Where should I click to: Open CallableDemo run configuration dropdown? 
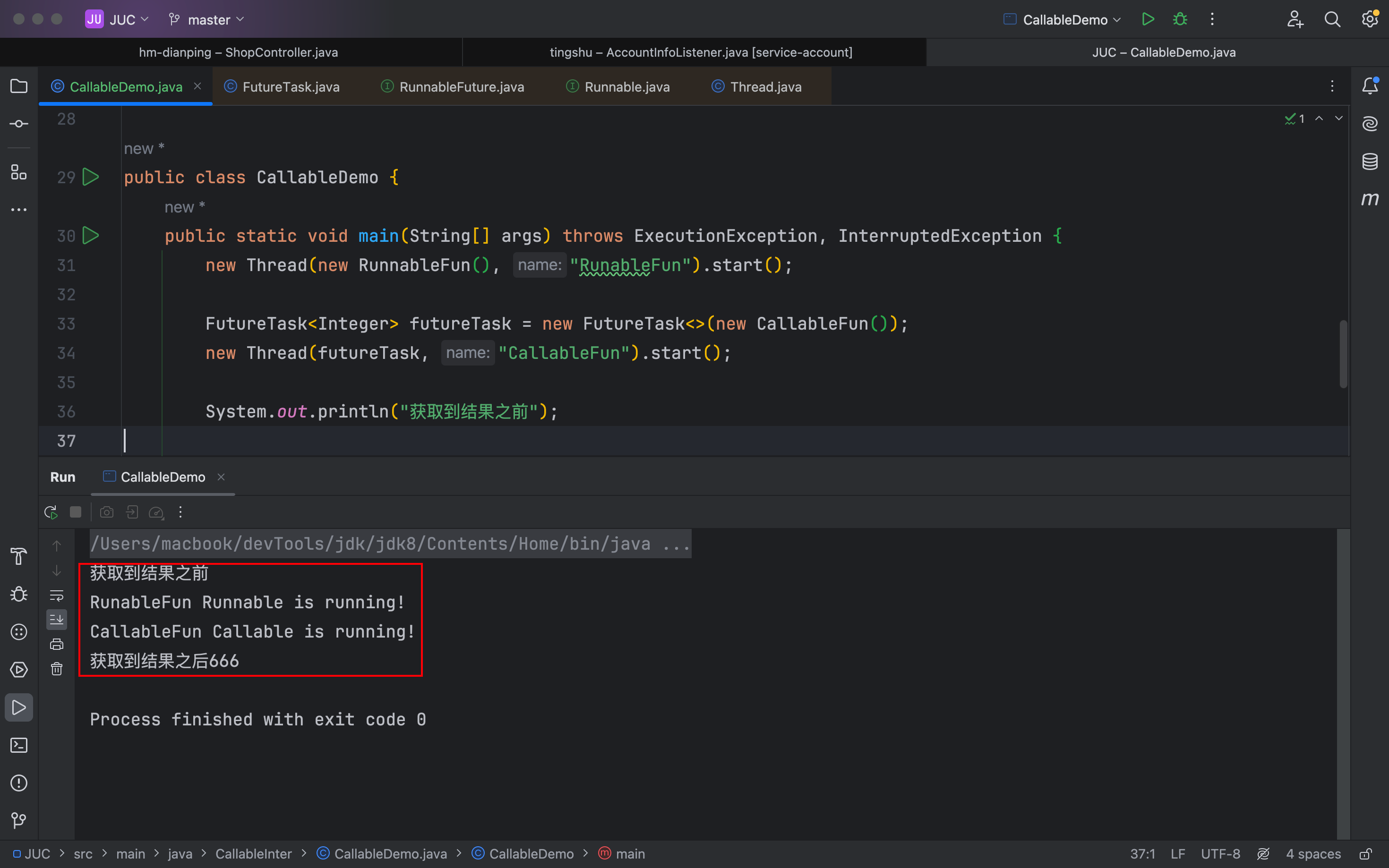click(x=1062, y=19)
